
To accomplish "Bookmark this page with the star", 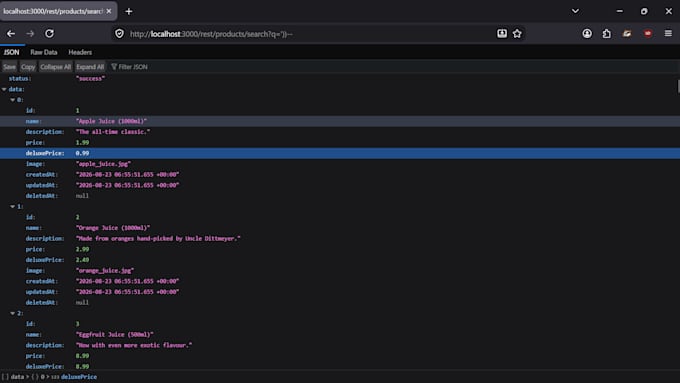I will (x=517, y=33).
